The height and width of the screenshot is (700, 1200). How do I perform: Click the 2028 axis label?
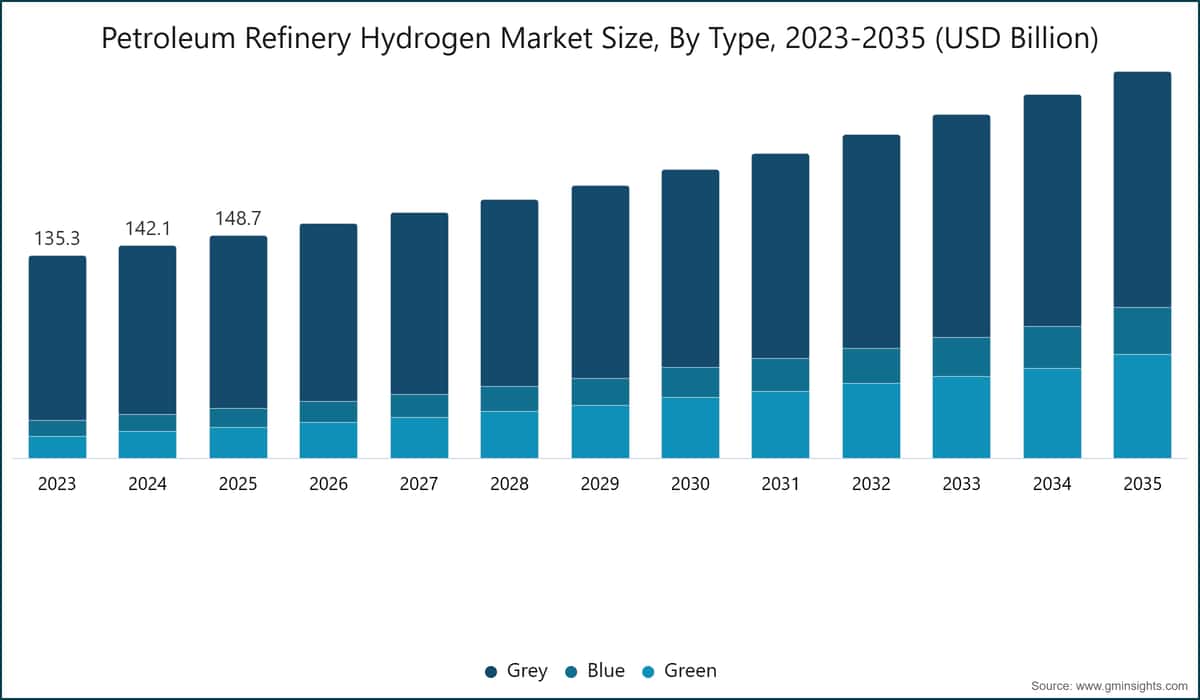point(509,484)
